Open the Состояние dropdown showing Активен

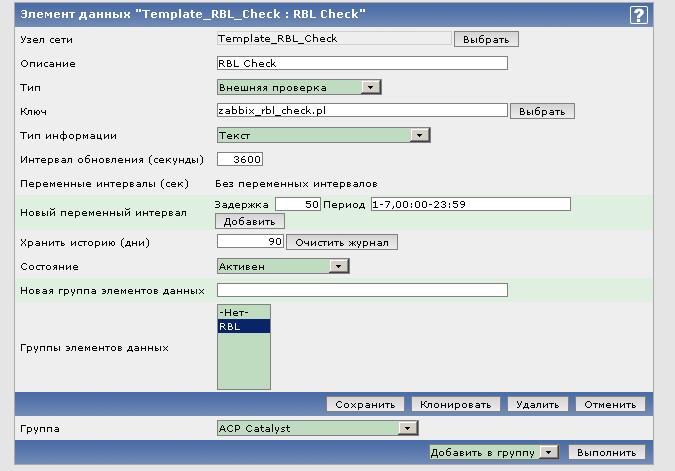pyautogui.click(x=283, y=266)
